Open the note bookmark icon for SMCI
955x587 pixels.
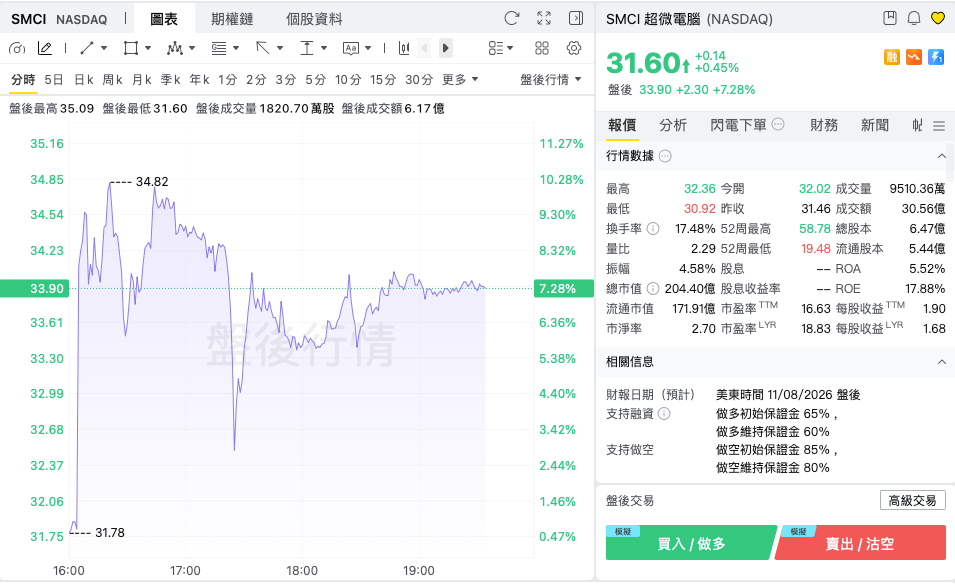(890, 18)
